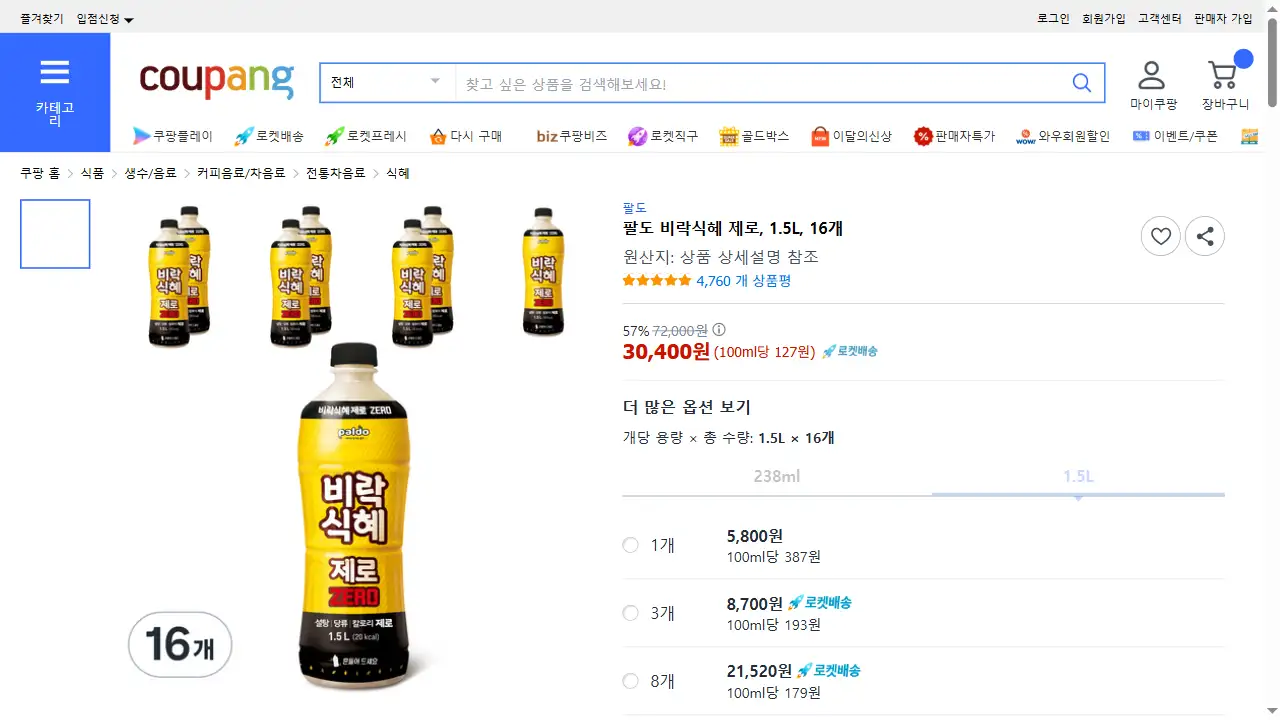Click the page vertical scrollbar
The height and width of the screenshot is (720, 1280).
(x=1272, y=60)
